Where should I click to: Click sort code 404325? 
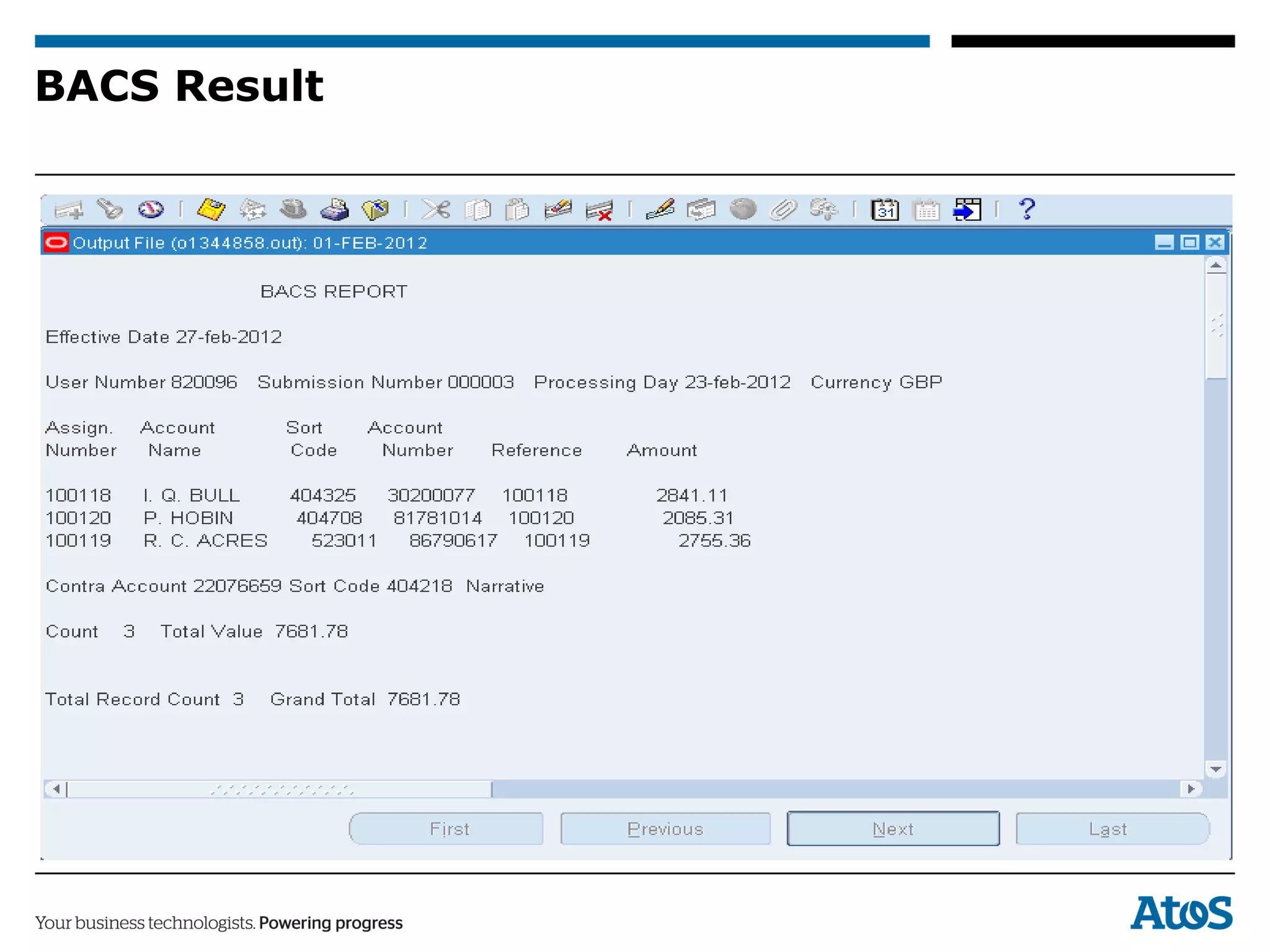[322, 495]
